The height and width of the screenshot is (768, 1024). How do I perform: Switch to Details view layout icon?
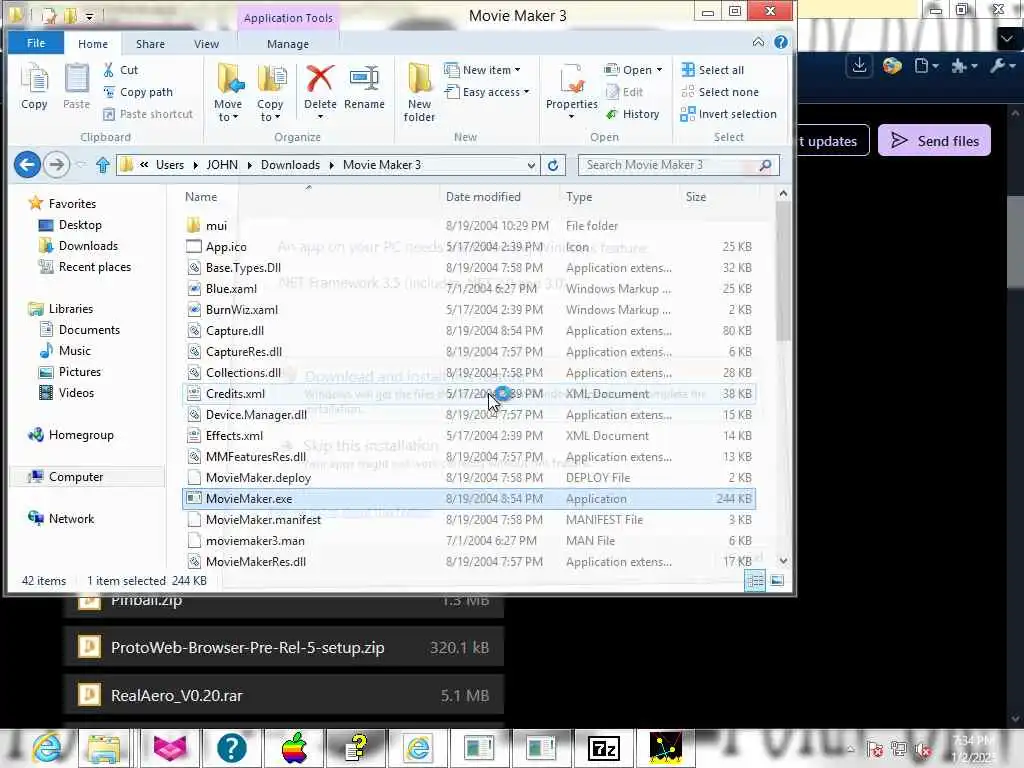click(755, 581)
